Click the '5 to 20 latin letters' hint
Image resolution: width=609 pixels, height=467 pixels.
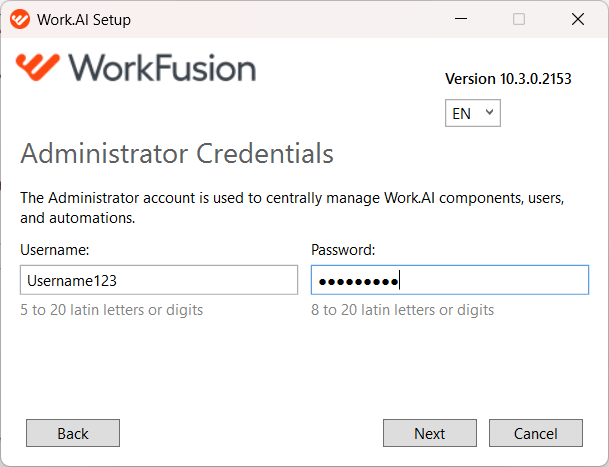coord(111,310)
